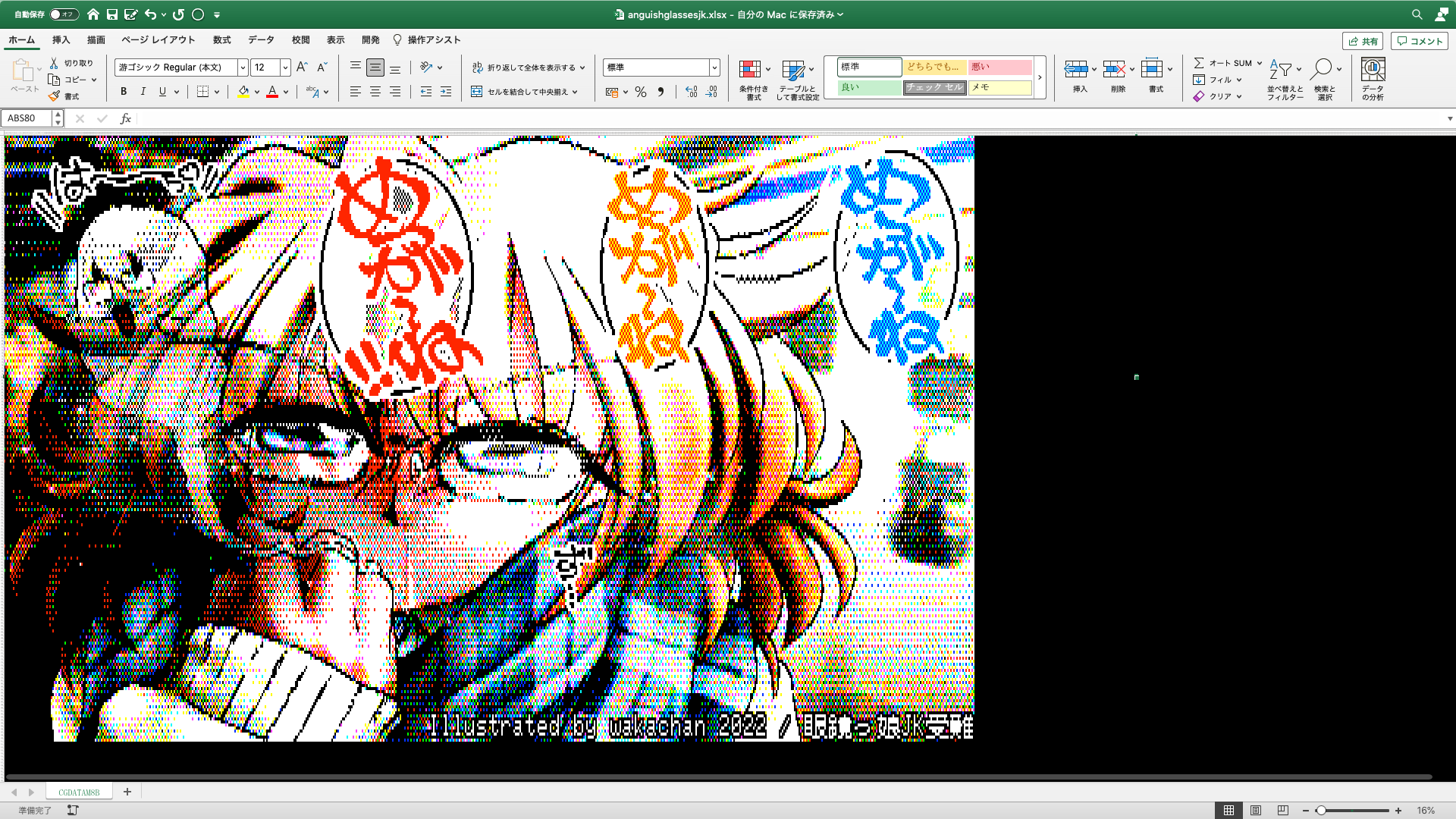Screen dimensions: 1456x819
Task: Open the 開発 tab
Action: (x=371, y=40)
